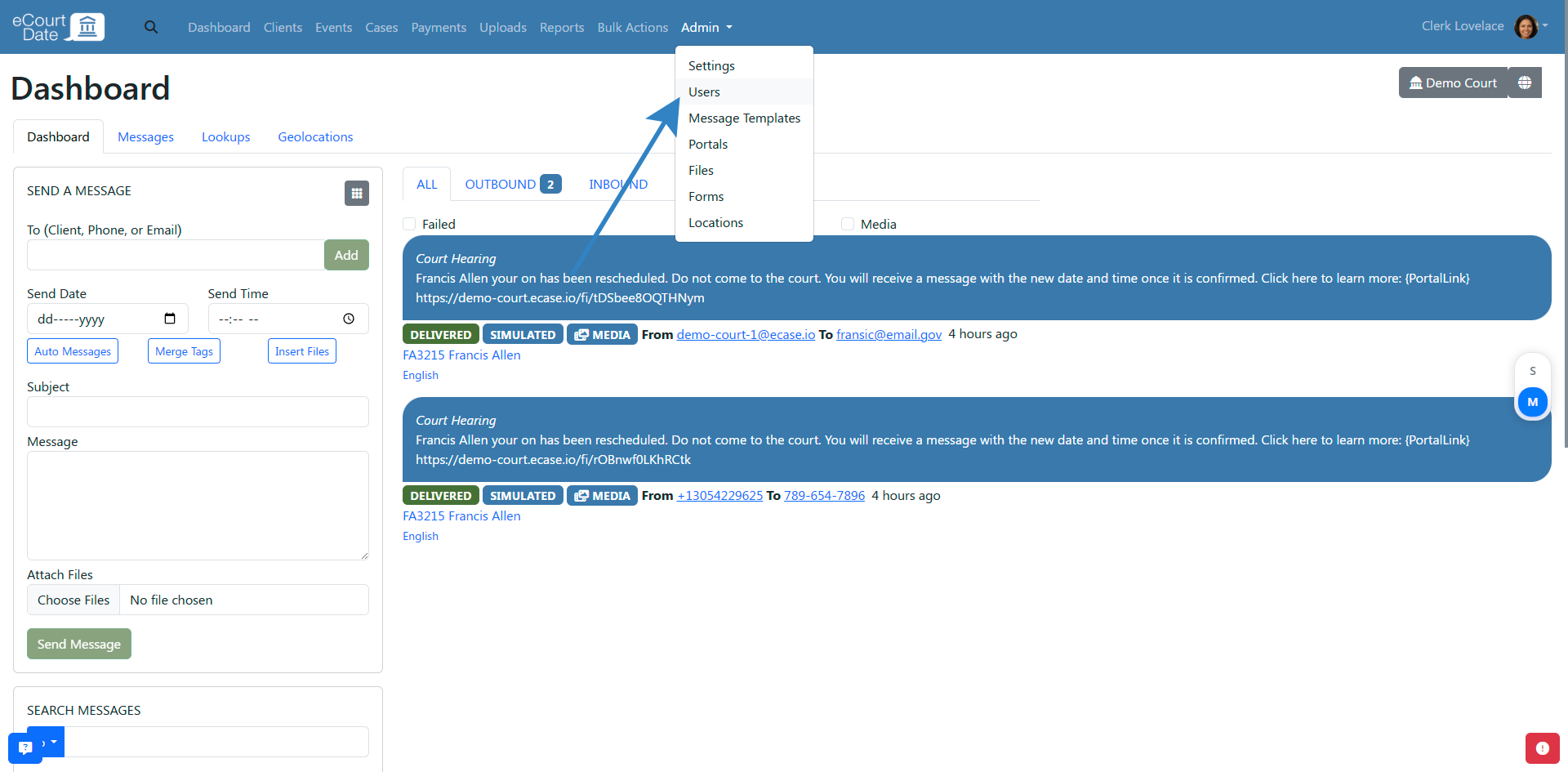
Task: Click the Add recipient button
Action: (x=346, y=255)
